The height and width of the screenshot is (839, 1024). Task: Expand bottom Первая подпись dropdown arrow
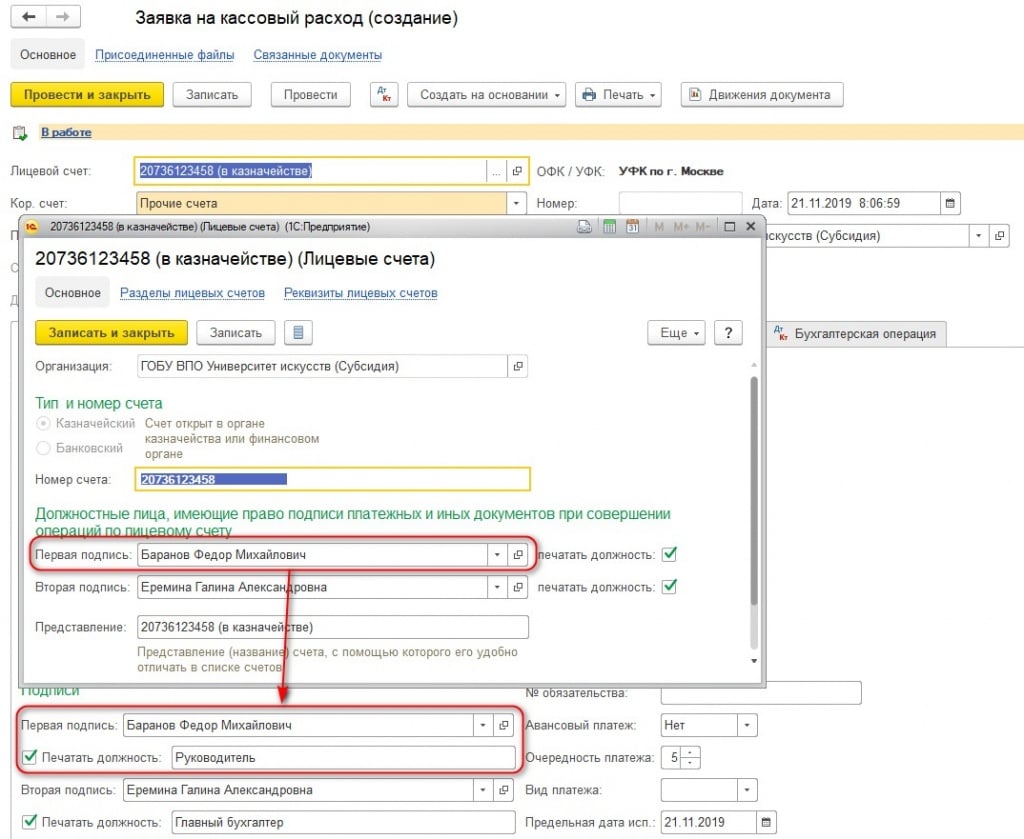pos(483,725)
